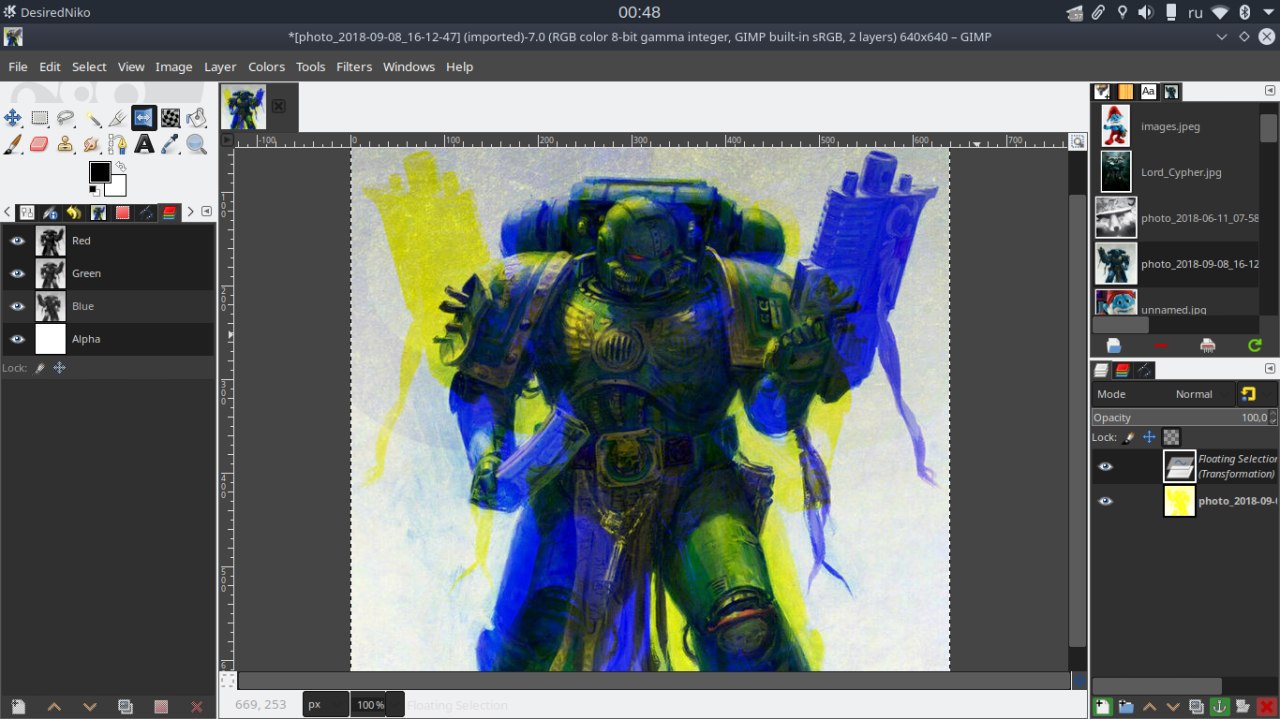
Task: Open the Image menu
Action: click(174, 67)
